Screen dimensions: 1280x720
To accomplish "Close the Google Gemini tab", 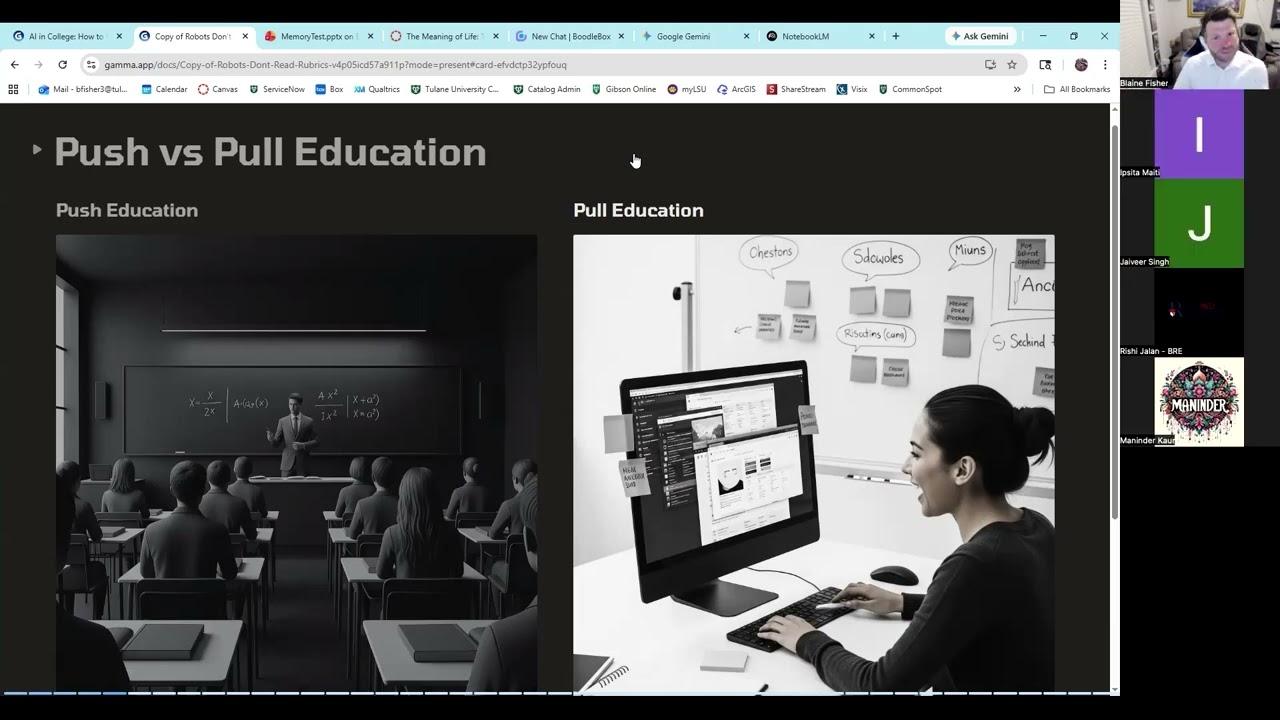I will (746, 36).
